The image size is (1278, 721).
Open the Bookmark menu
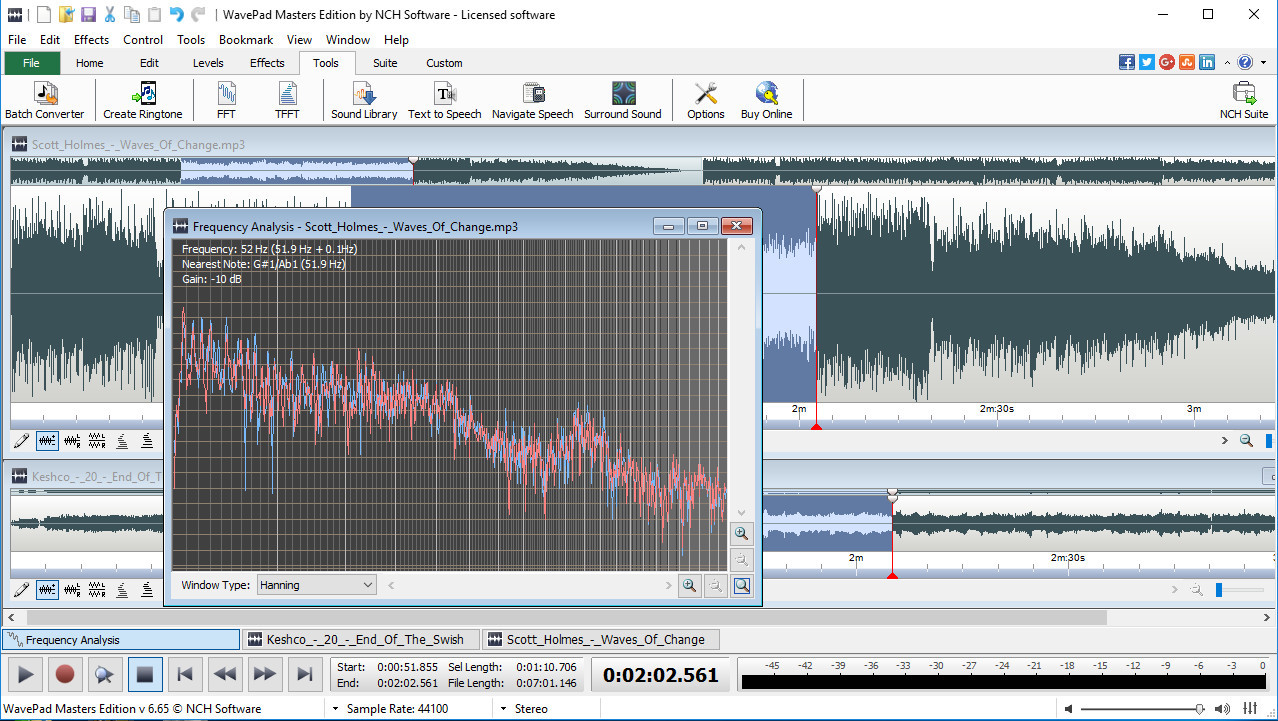click(246, 40)
